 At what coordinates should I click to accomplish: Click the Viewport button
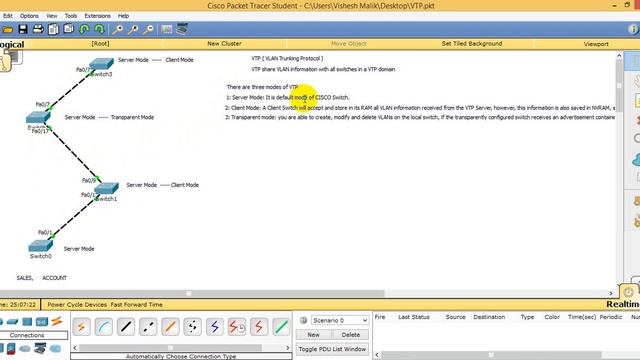(596, 44)
